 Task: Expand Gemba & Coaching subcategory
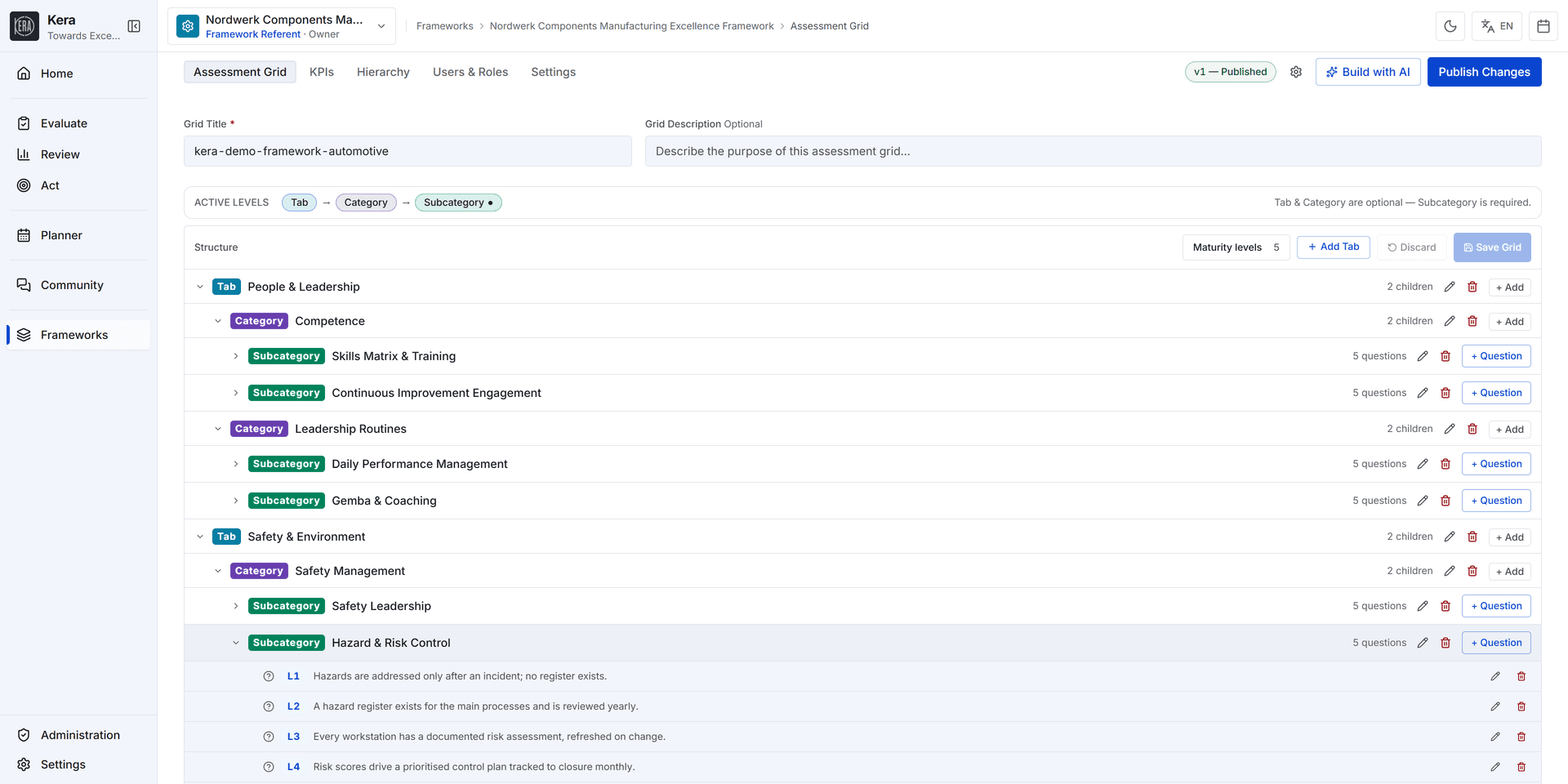pos(236,501)
